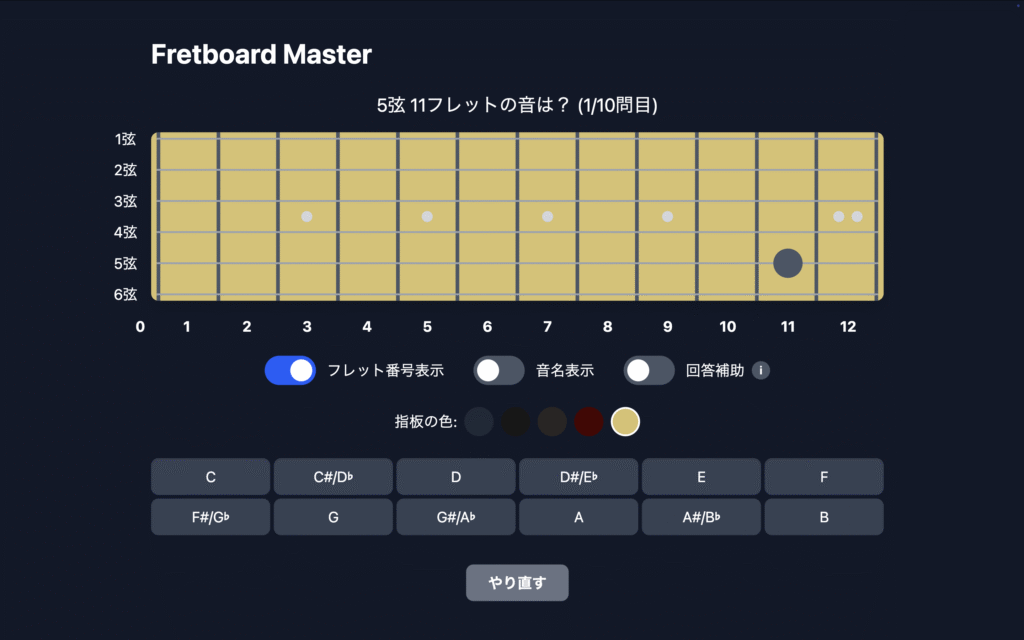This screenshot has height=640, width=1024.
Task: Toggle the フレット番号表示 switch off
Action: (x=290, y=370)
